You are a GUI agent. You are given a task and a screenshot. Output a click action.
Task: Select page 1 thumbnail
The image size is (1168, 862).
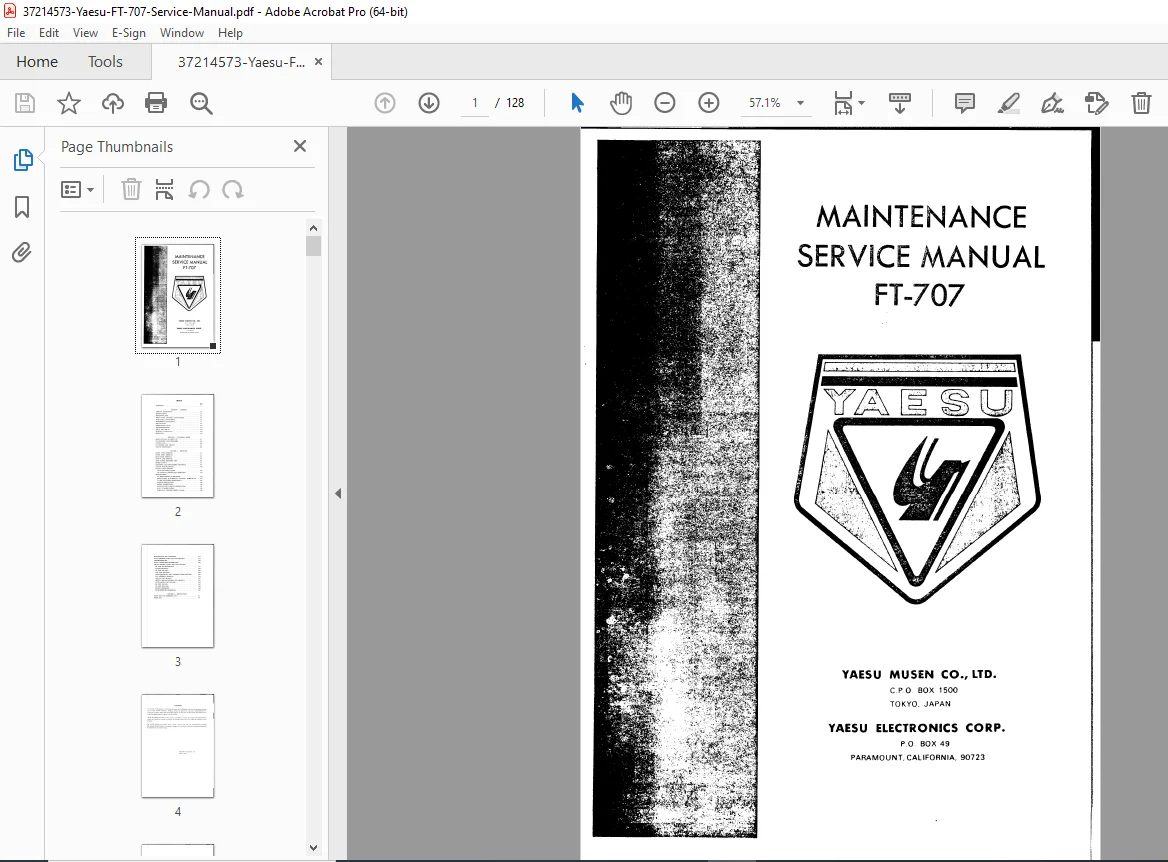pyautogui.click(x=178, y=295)
